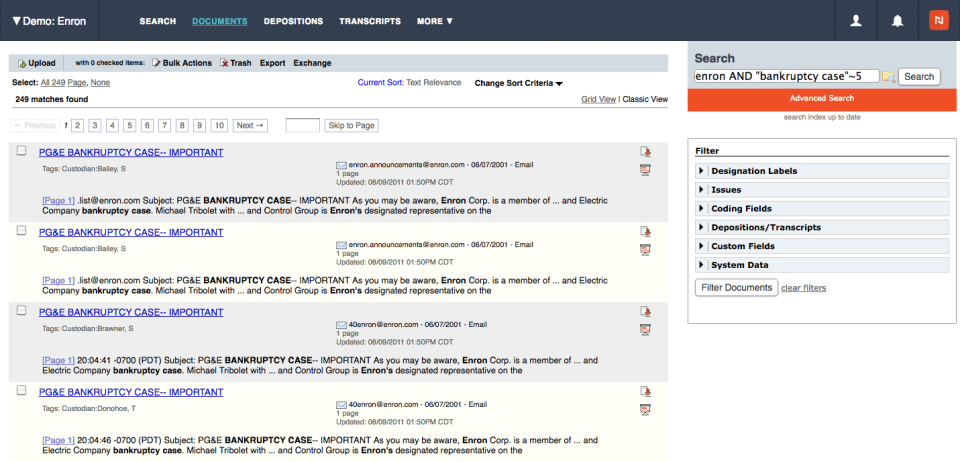Open Donohoe, T document title link
This screenshot has width=960, height=462.
click(131, 392)
